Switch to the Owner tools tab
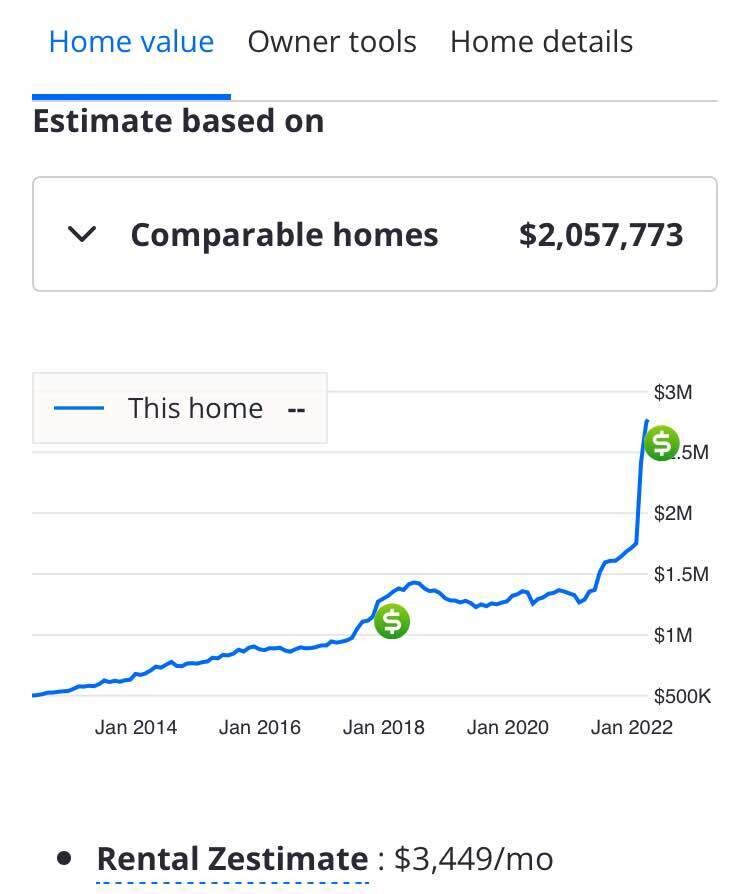Image resolution: width=750 pixels, height=894 pixels. point(331,42)
